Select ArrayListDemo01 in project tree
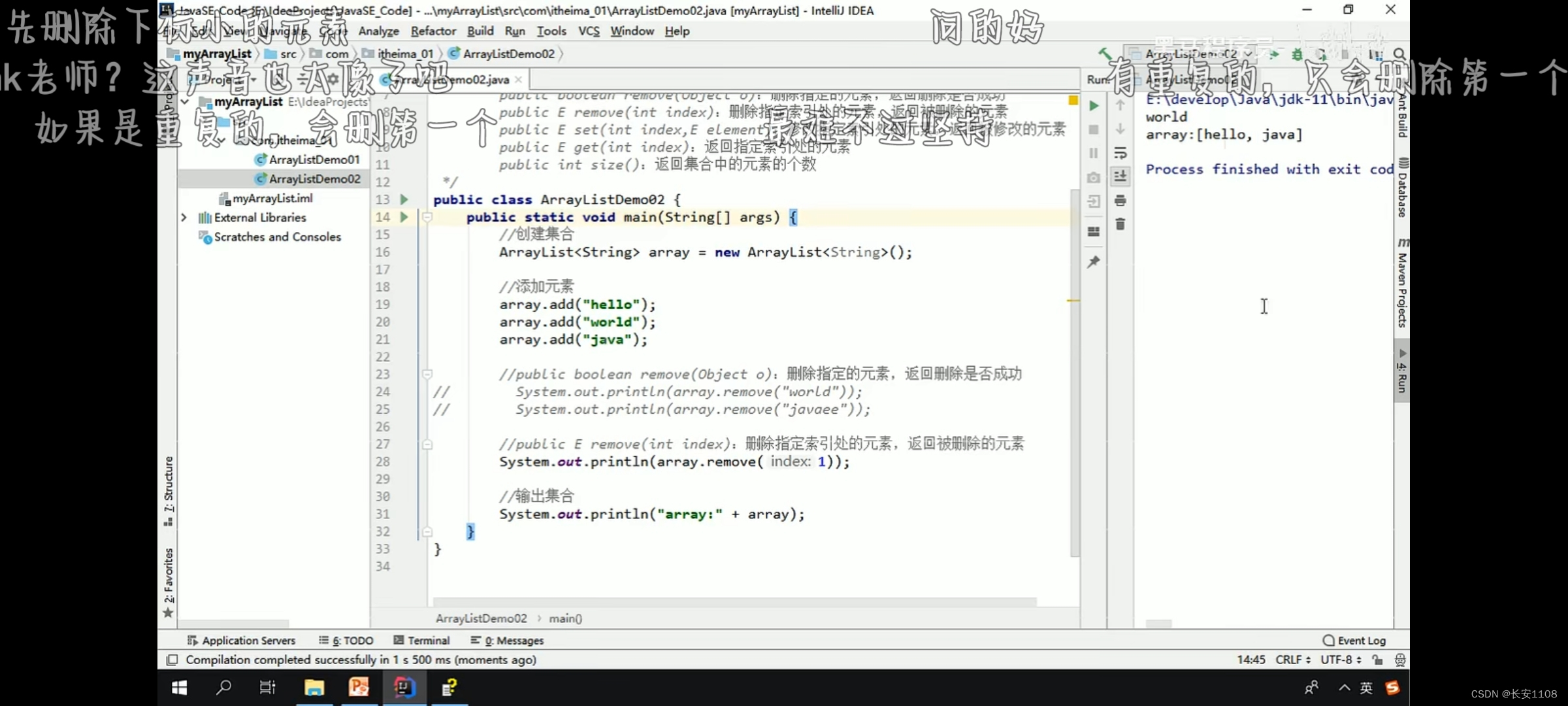1568x706 pixels. [307, 160]
